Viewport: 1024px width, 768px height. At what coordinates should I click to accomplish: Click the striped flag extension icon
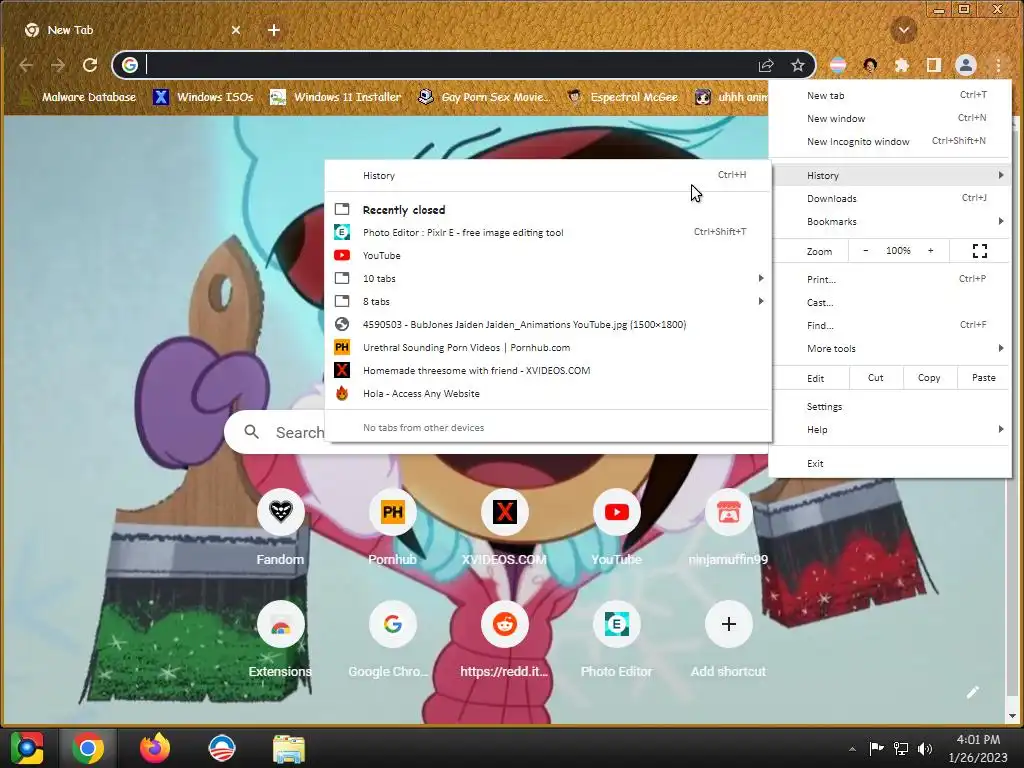click(x=838, y=65)
